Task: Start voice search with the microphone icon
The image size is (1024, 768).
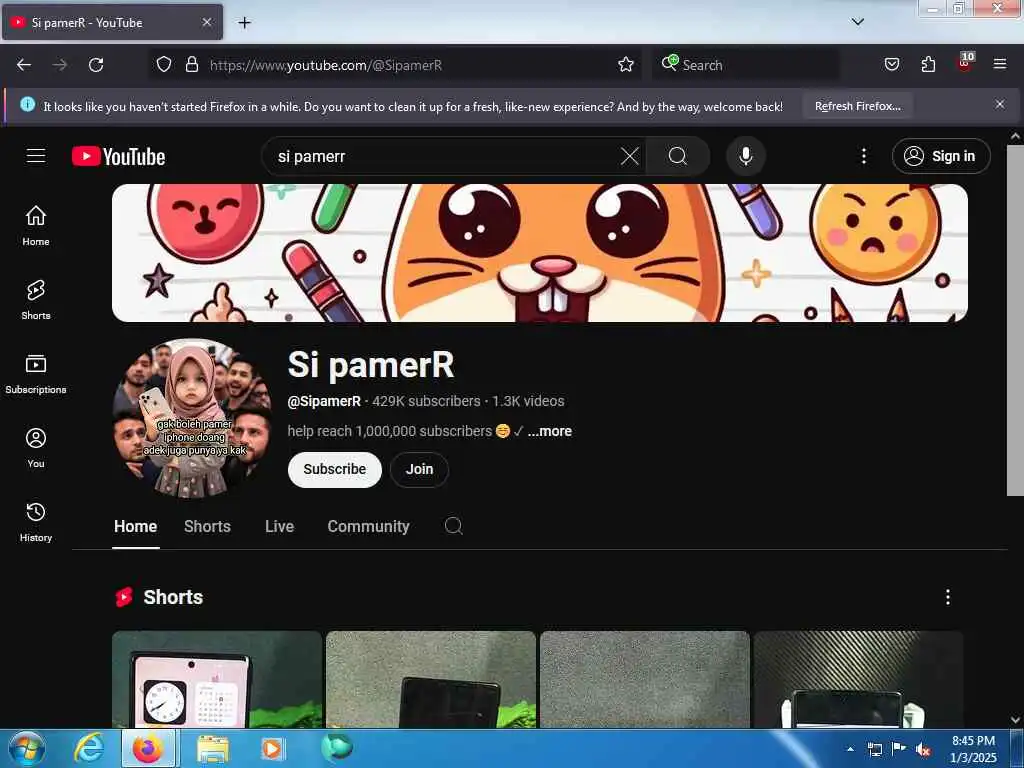Action: click(745, 156)
